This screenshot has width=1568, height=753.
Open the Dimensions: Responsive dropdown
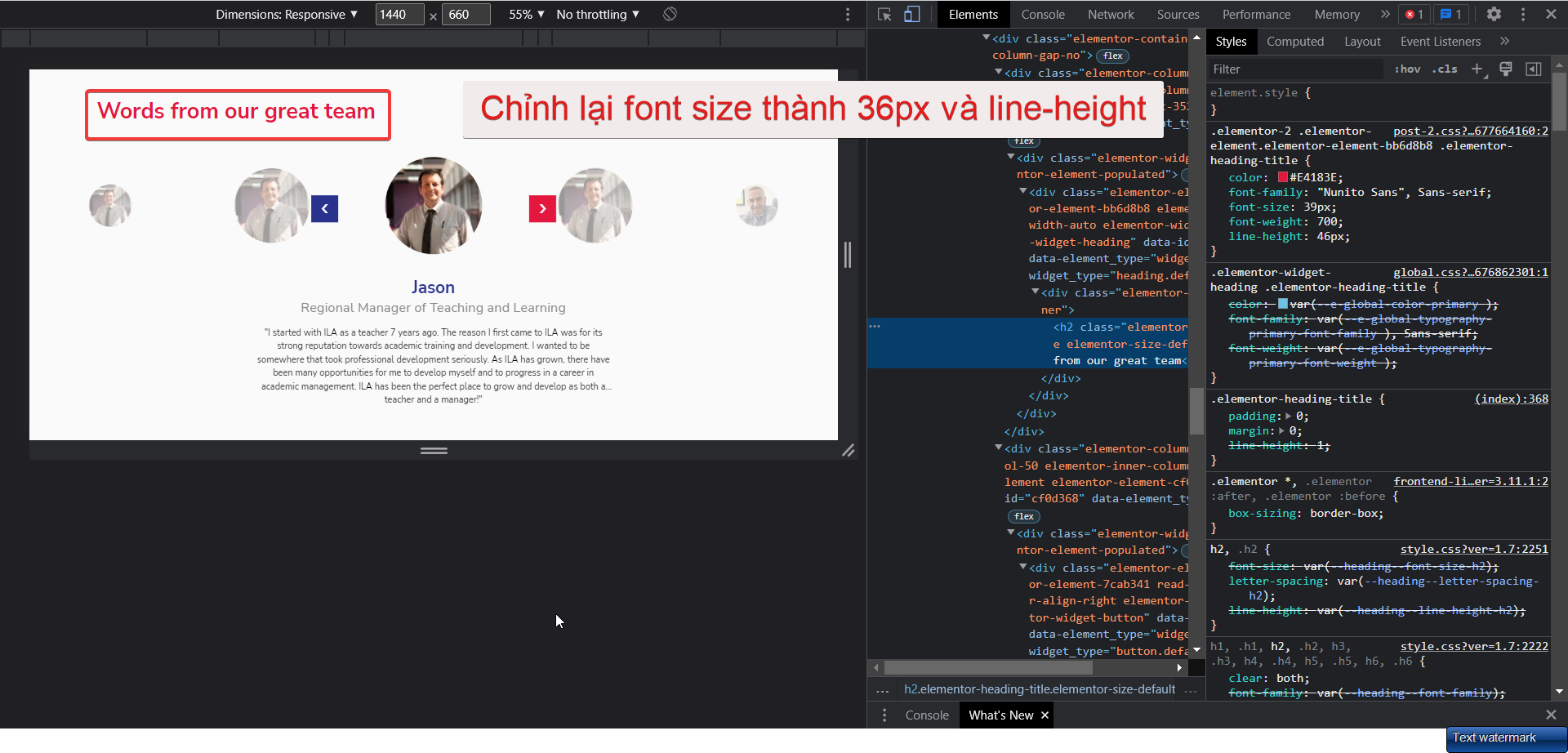287,14
